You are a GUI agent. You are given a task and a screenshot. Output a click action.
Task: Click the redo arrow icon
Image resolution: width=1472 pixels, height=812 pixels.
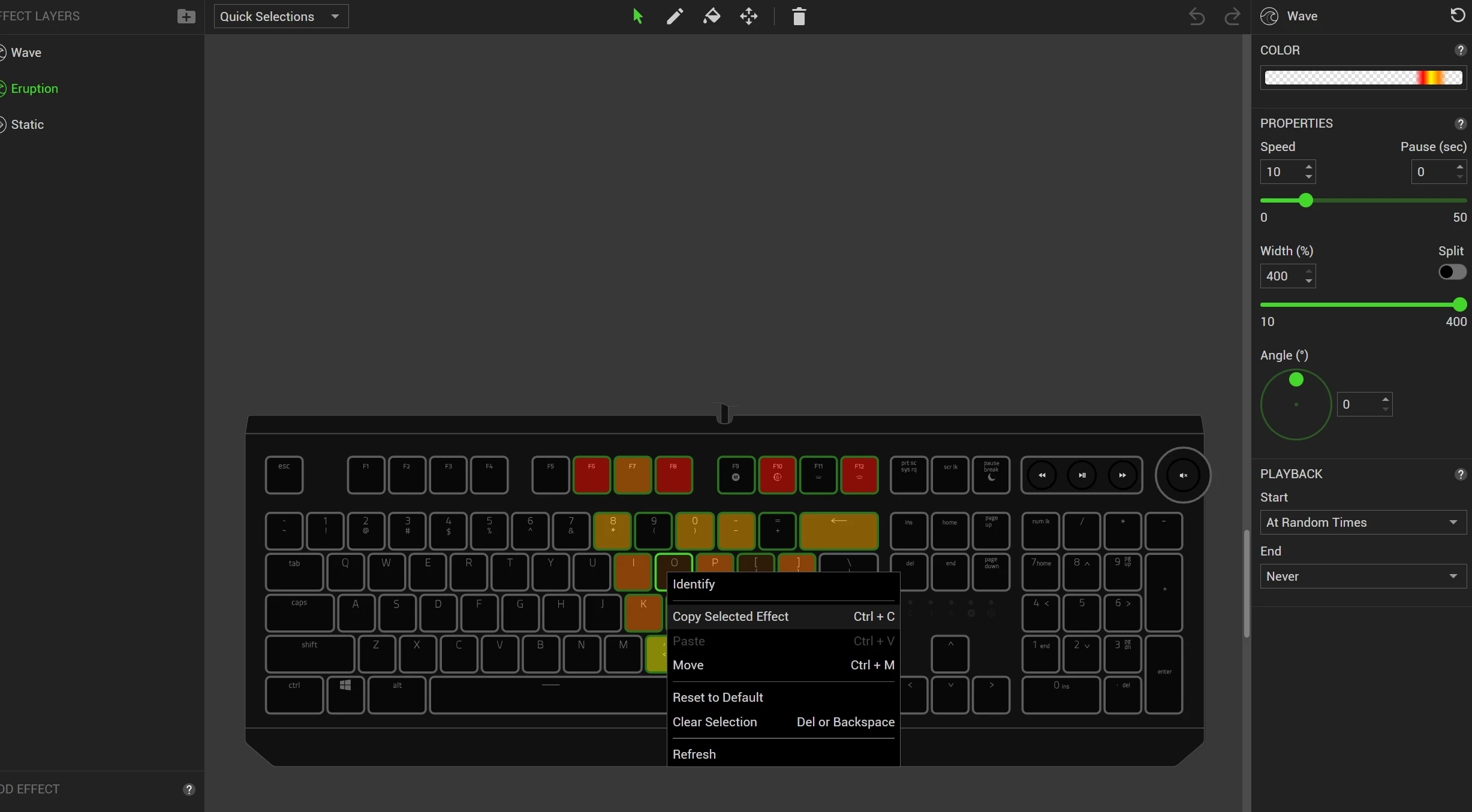point(1232,16)
